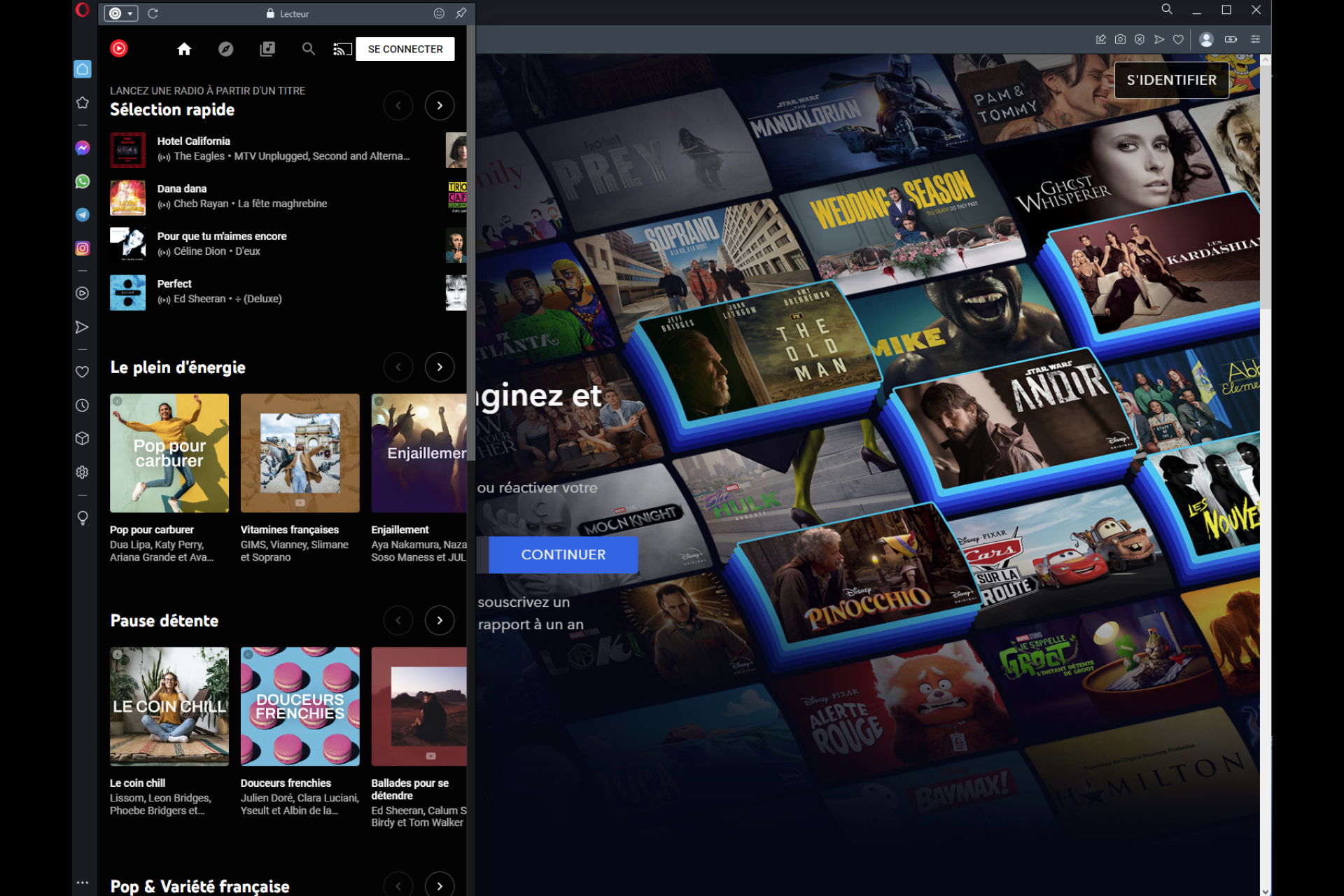Show next items in Pop & Variété française
Image resolution: width=1344 pixels, height=896 pixels.
coord(440,885)
